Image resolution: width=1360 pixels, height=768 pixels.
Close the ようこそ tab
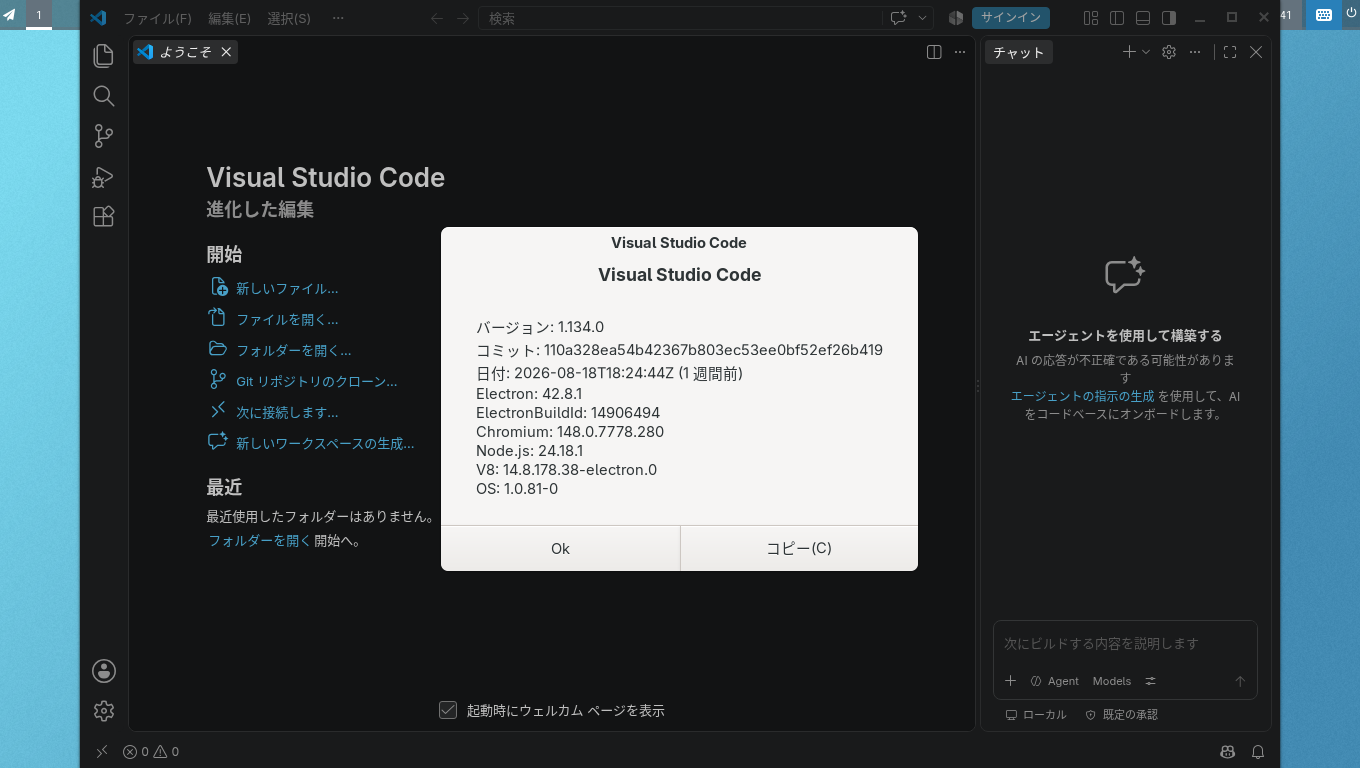226,52
